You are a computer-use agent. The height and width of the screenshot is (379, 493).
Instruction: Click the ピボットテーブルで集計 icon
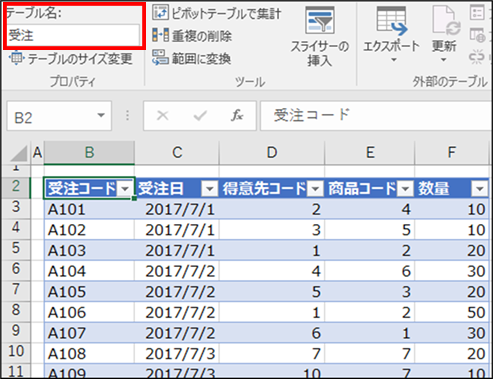pyautogui.click(x=160, y=12)
